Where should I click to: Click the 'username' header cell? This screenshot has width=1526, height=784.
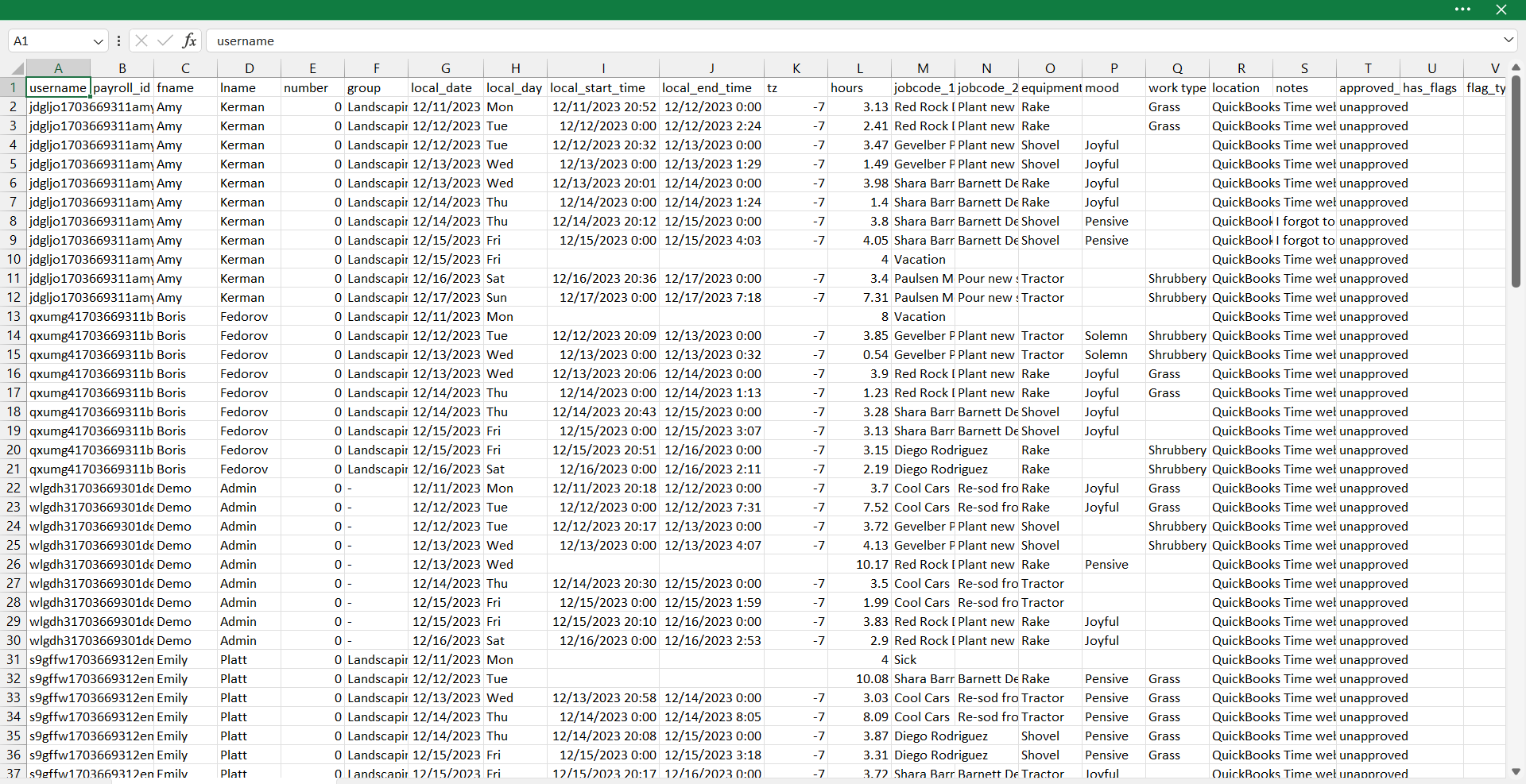58,87
